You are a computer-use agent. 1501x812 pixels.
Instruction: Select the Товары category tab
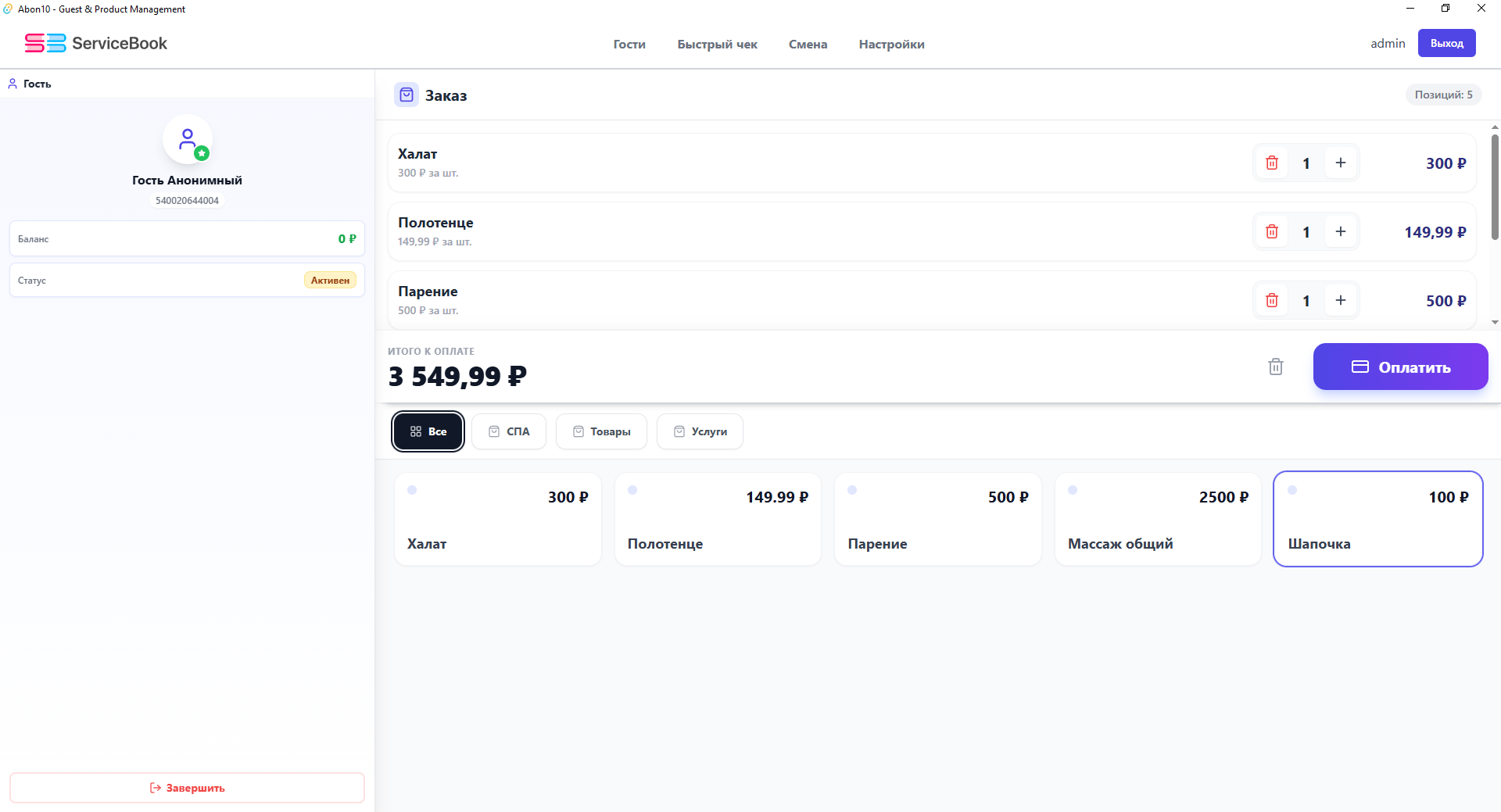pos(601,431)
